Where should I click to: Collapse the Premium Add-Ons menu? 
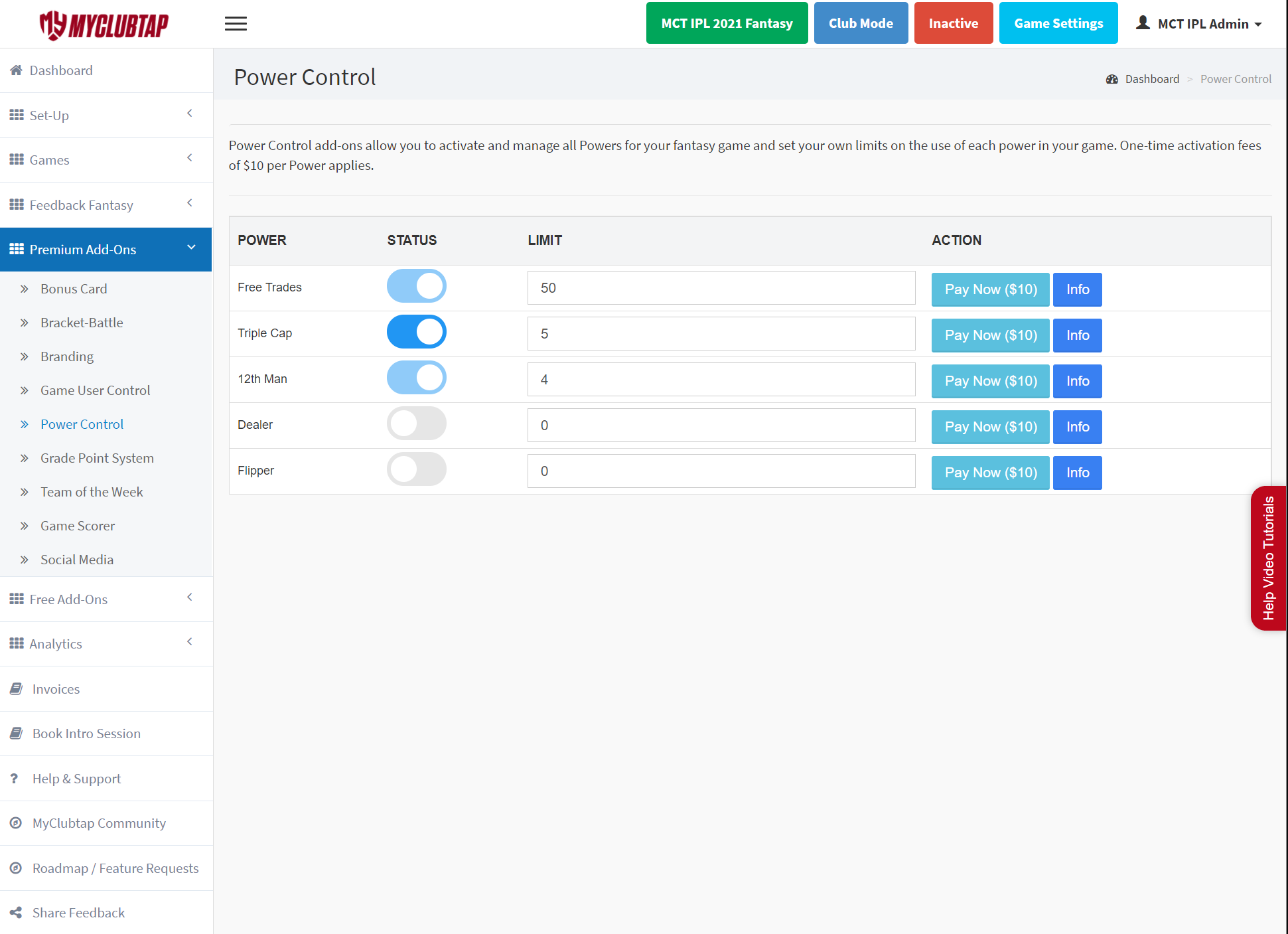[106, 250]
